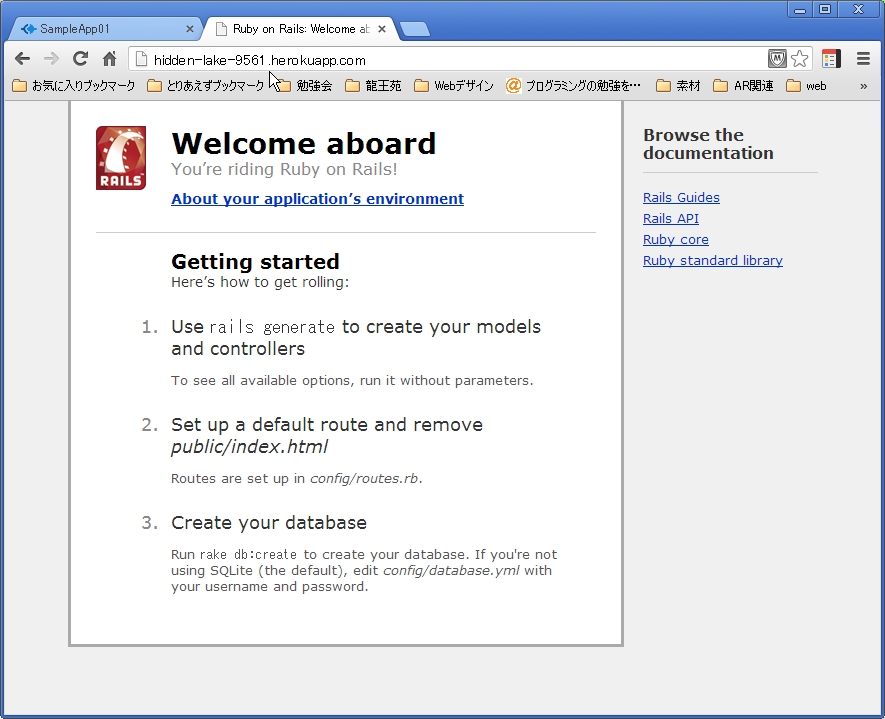This screenshot has width=885, height=719.
Task: Click the Create your database step
Action: (269, 523)
